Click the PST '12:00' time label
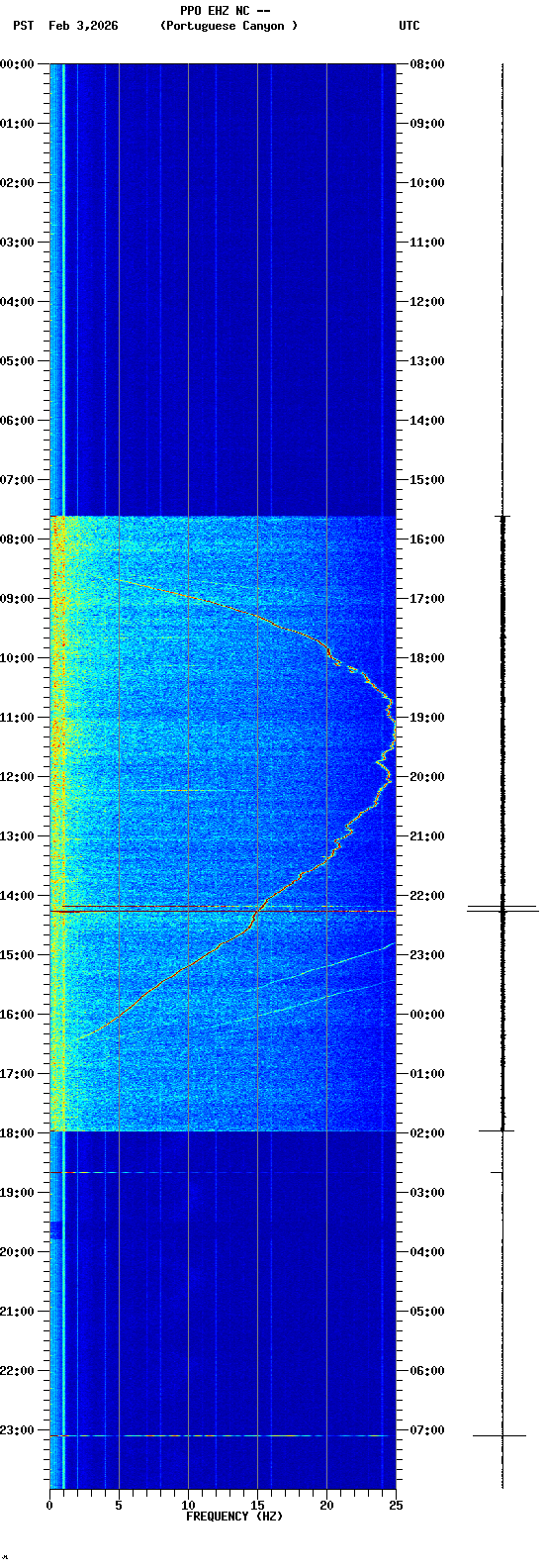Image resolution: width=546 pixels, height=1568 pixels. tap(17, 777)
